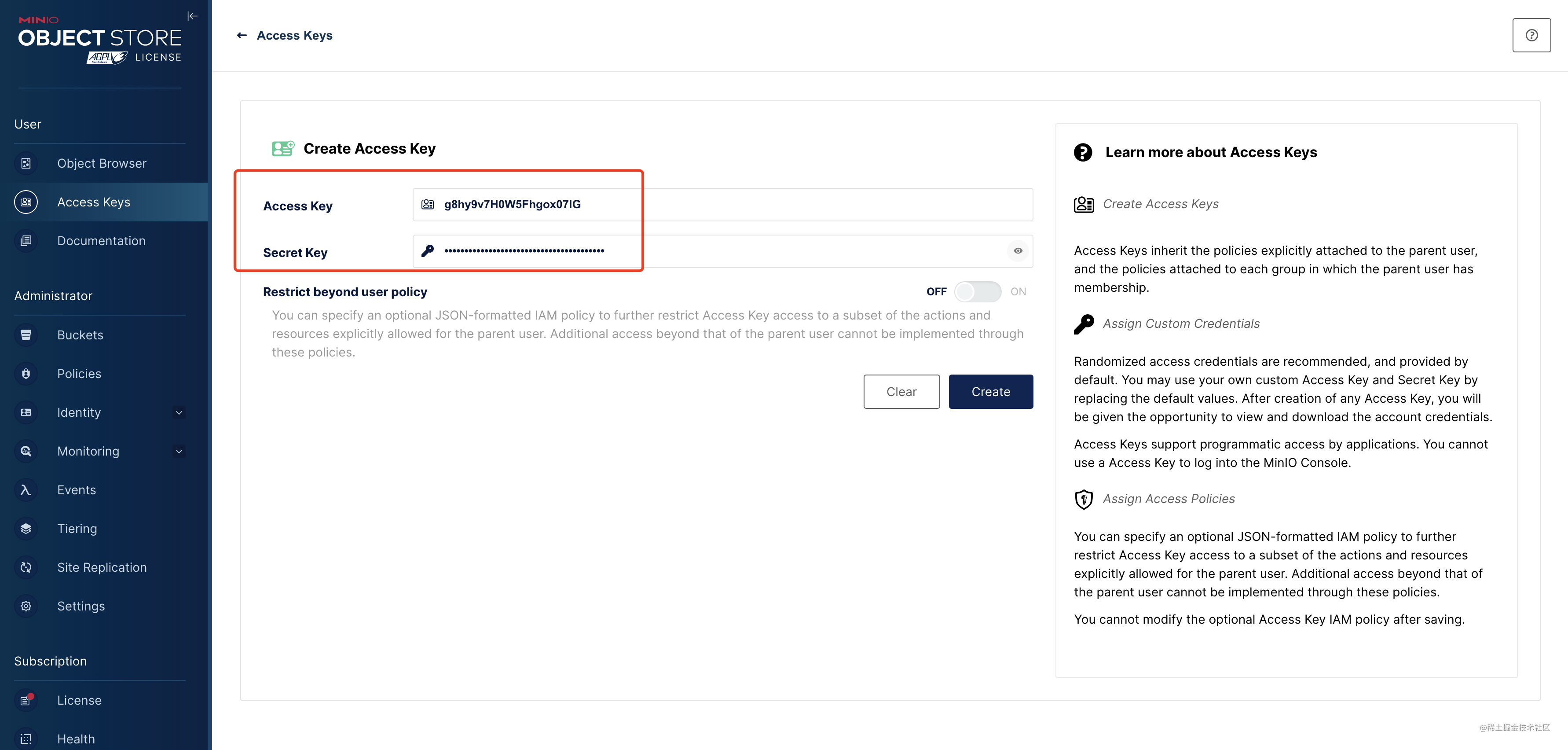Open Health in the sidebar
The image size is (1568, 750).
[103, 739]
